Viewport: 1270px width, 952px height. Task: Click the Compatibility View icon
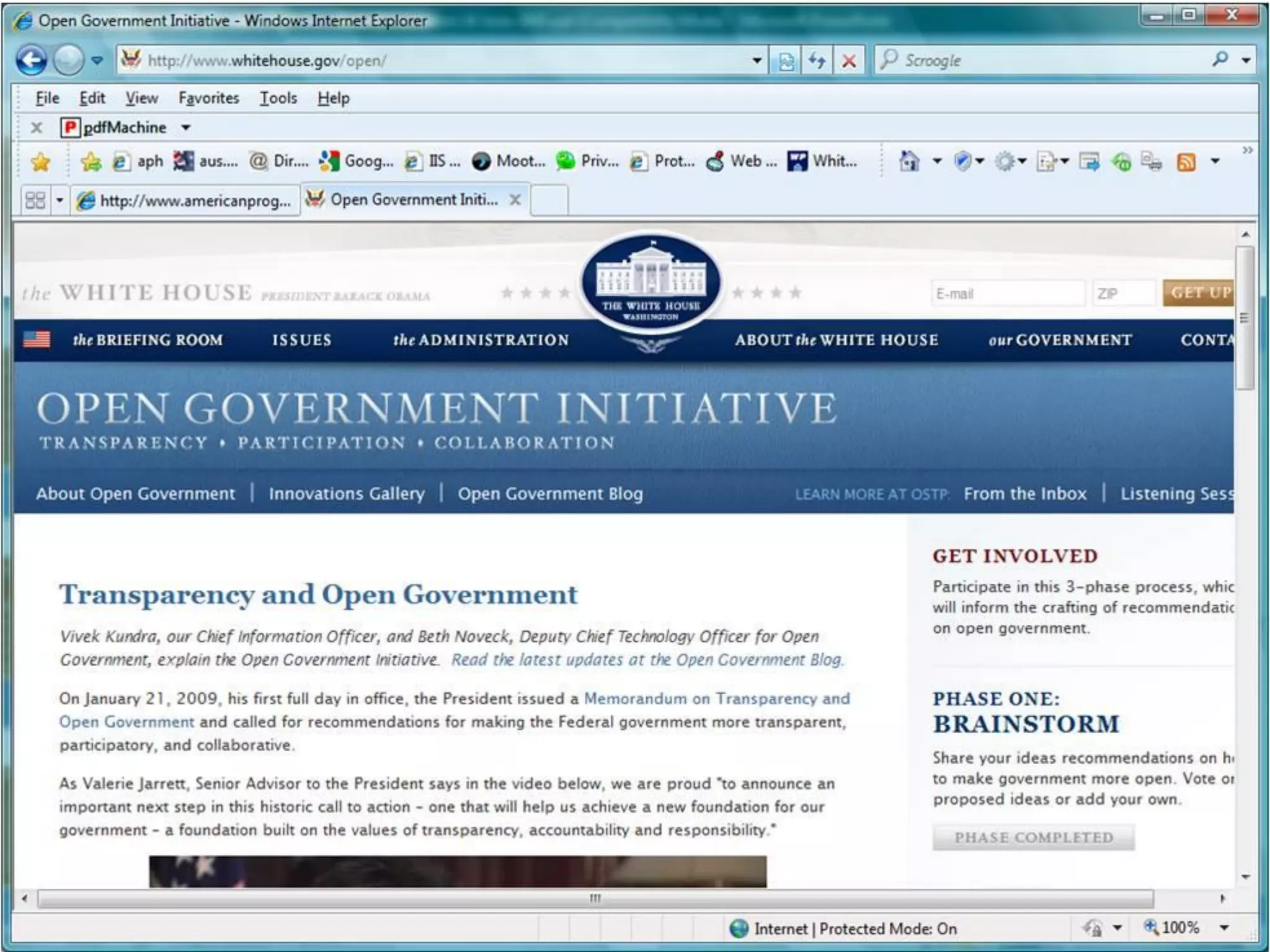(x=786, y=61)
